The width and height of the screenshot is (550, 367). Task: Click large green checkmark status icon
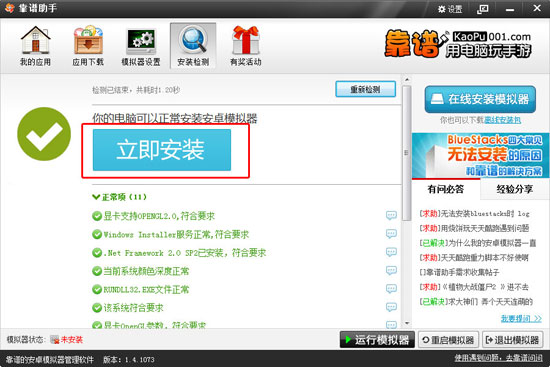coord(44,134)
